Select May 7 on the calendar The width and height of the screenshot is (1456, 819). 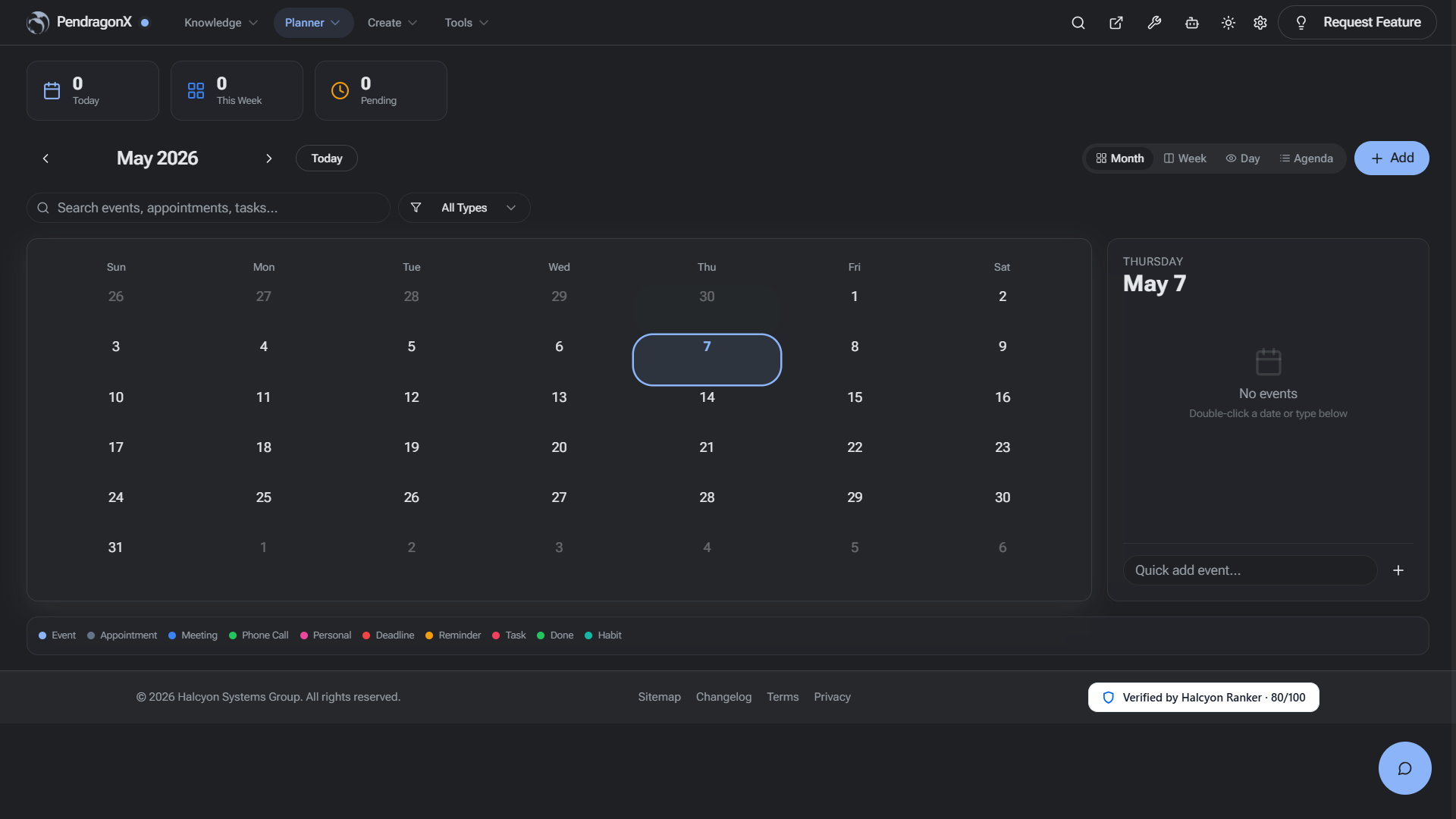[707, 359]
